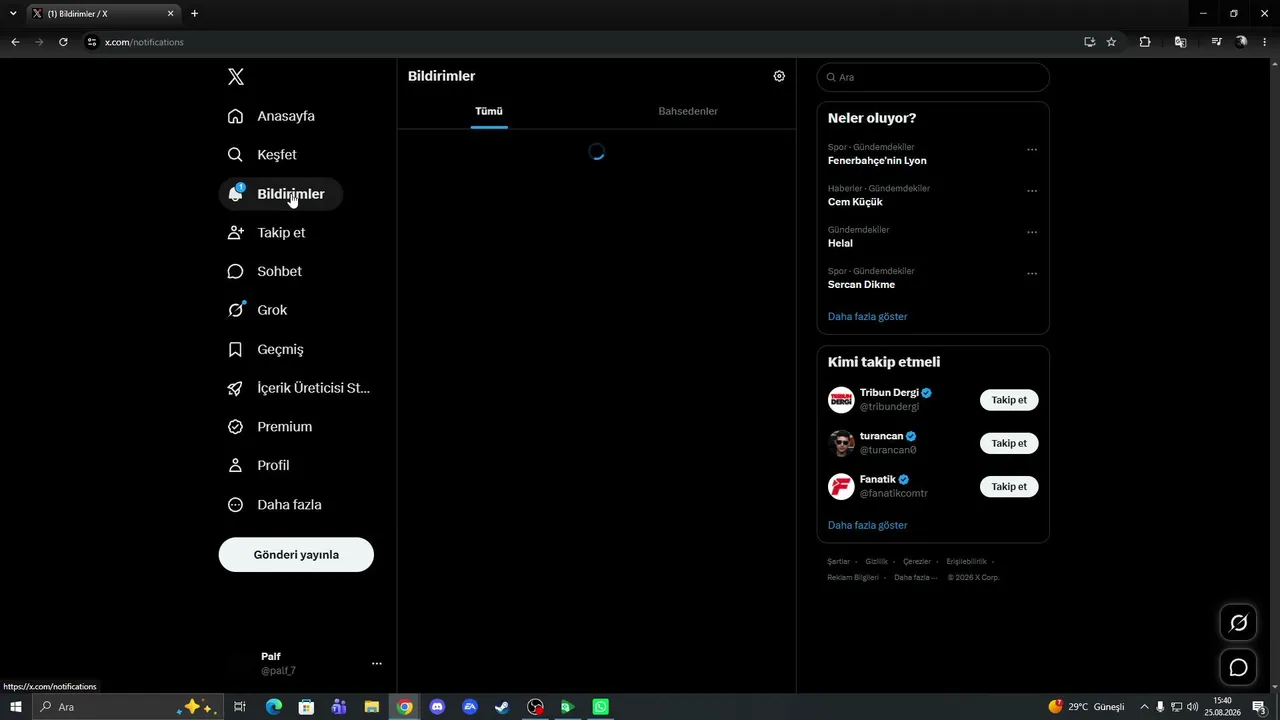Open Chrome profile avatar
This screenshot has height=720, width=1280.
pyautogui.click(x=1241, y=42)
